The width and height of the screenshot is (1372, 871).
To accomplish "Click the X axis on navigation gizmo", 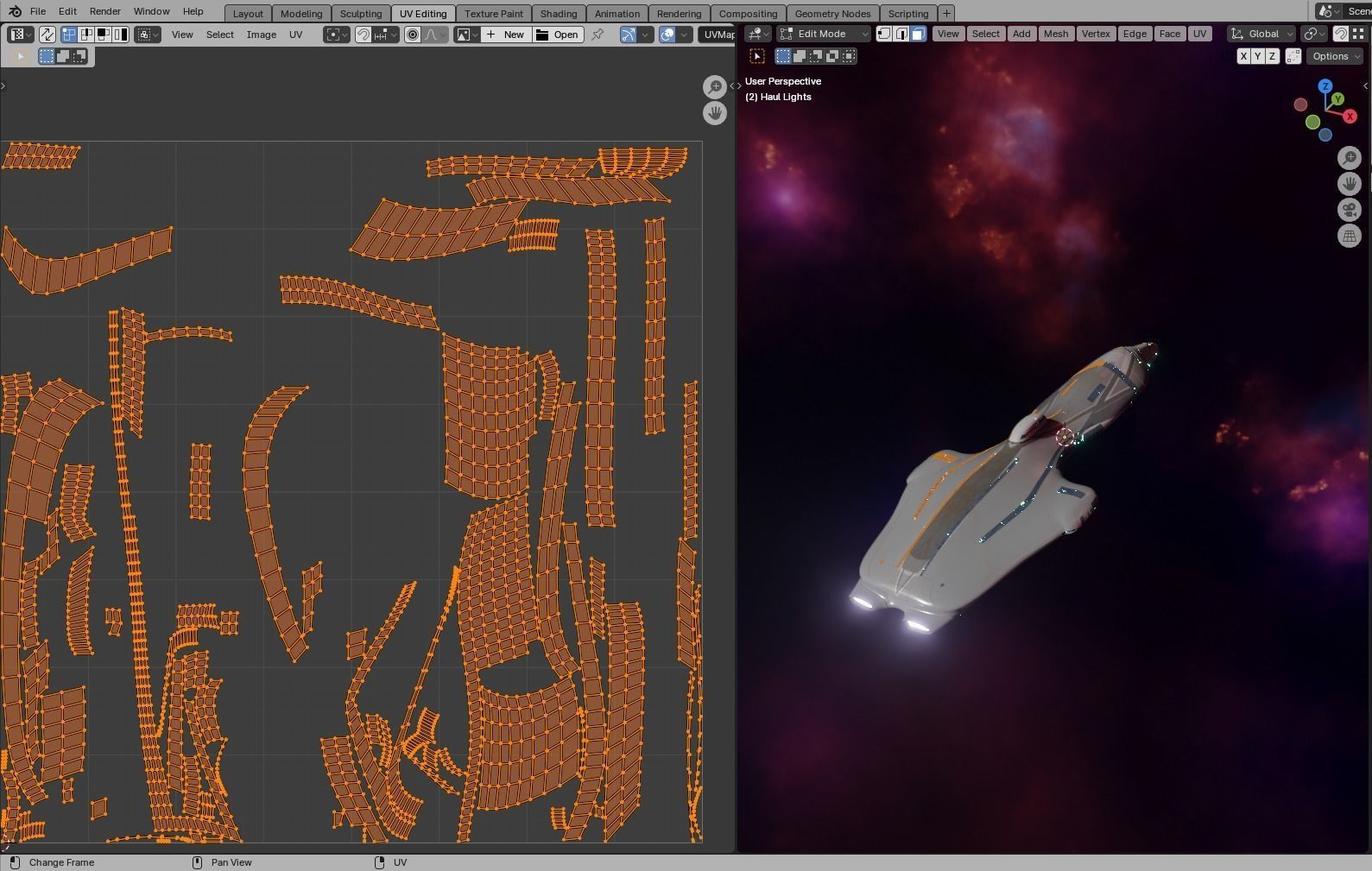I will [x=1350, y=117].
